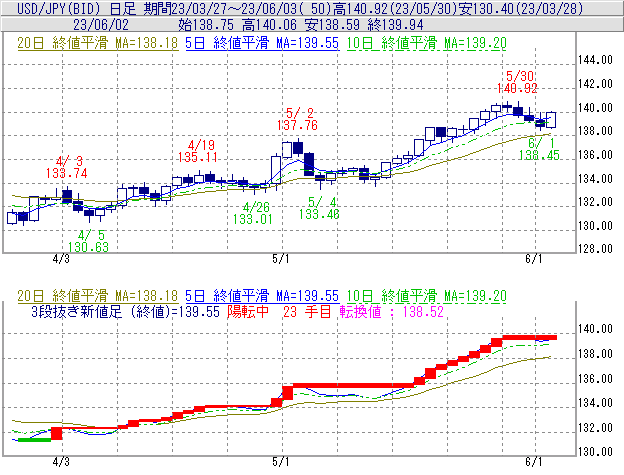
Task: Click period high 高140.92(23/05/30) in title
Action: pos(396,8)
